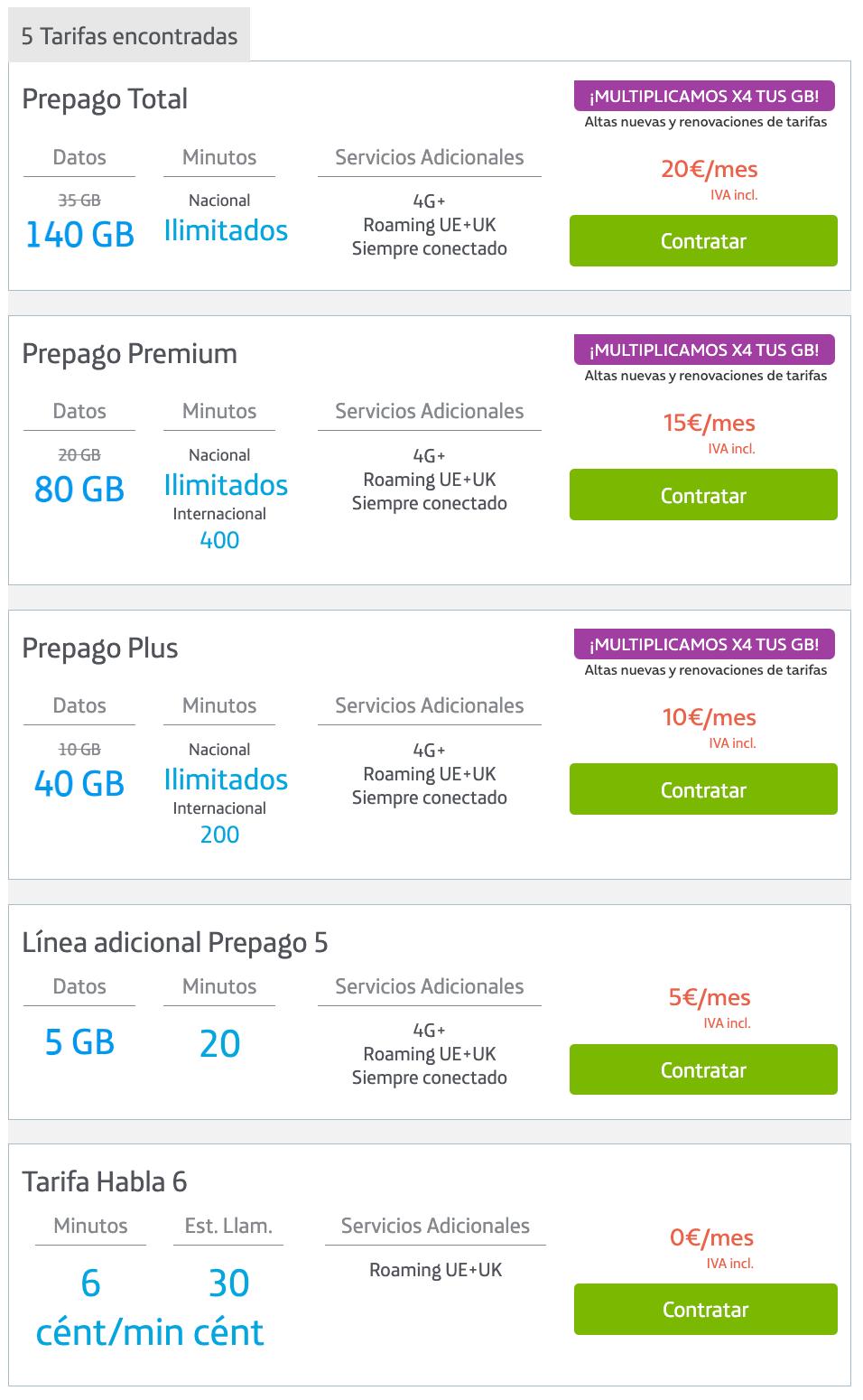Contract the Línea adicional Prepago 5 plan
Viewport: 863px width, 1400px height.
coord(703,1069)
